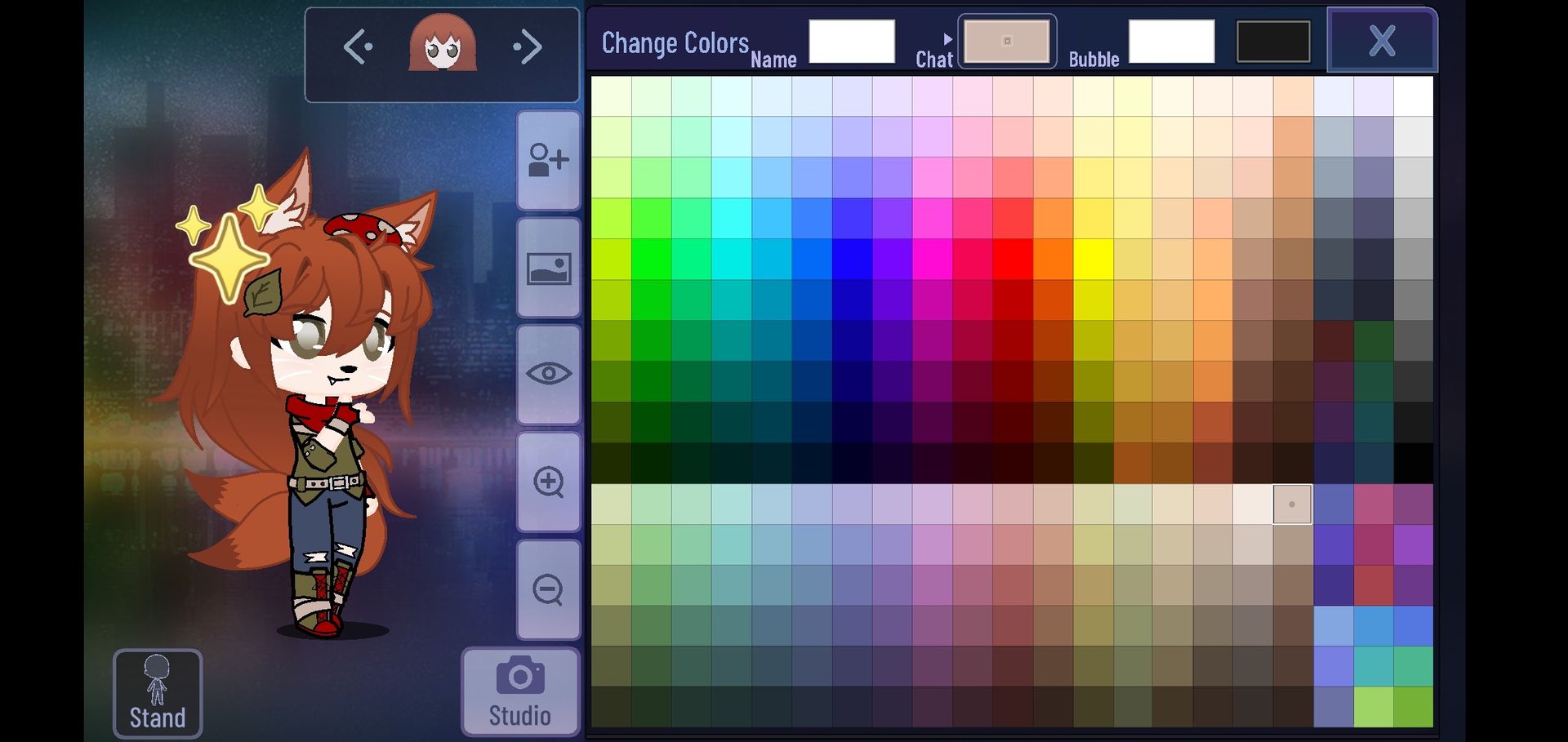Select the black color box beside Bubble

coord(1273,41)
